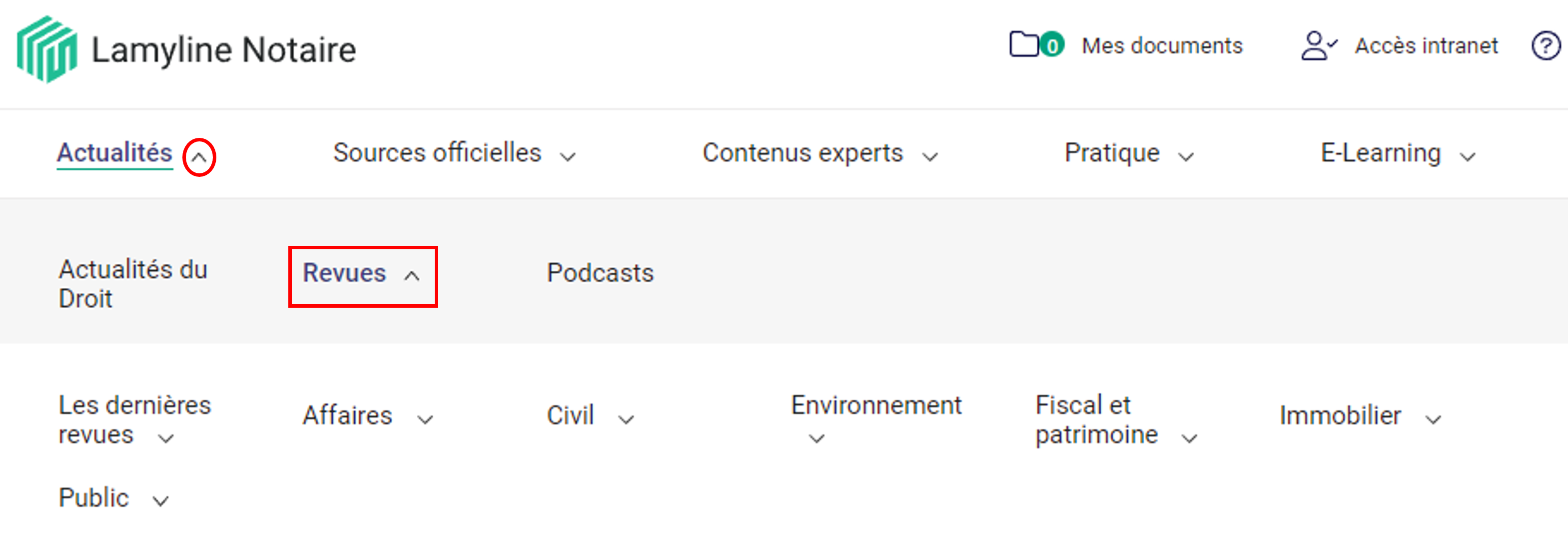Image resolution: width=1568 pixels, height=541 pixels.
Task: Collapse the Revues submenu chevron
Action: pos(412,276)
